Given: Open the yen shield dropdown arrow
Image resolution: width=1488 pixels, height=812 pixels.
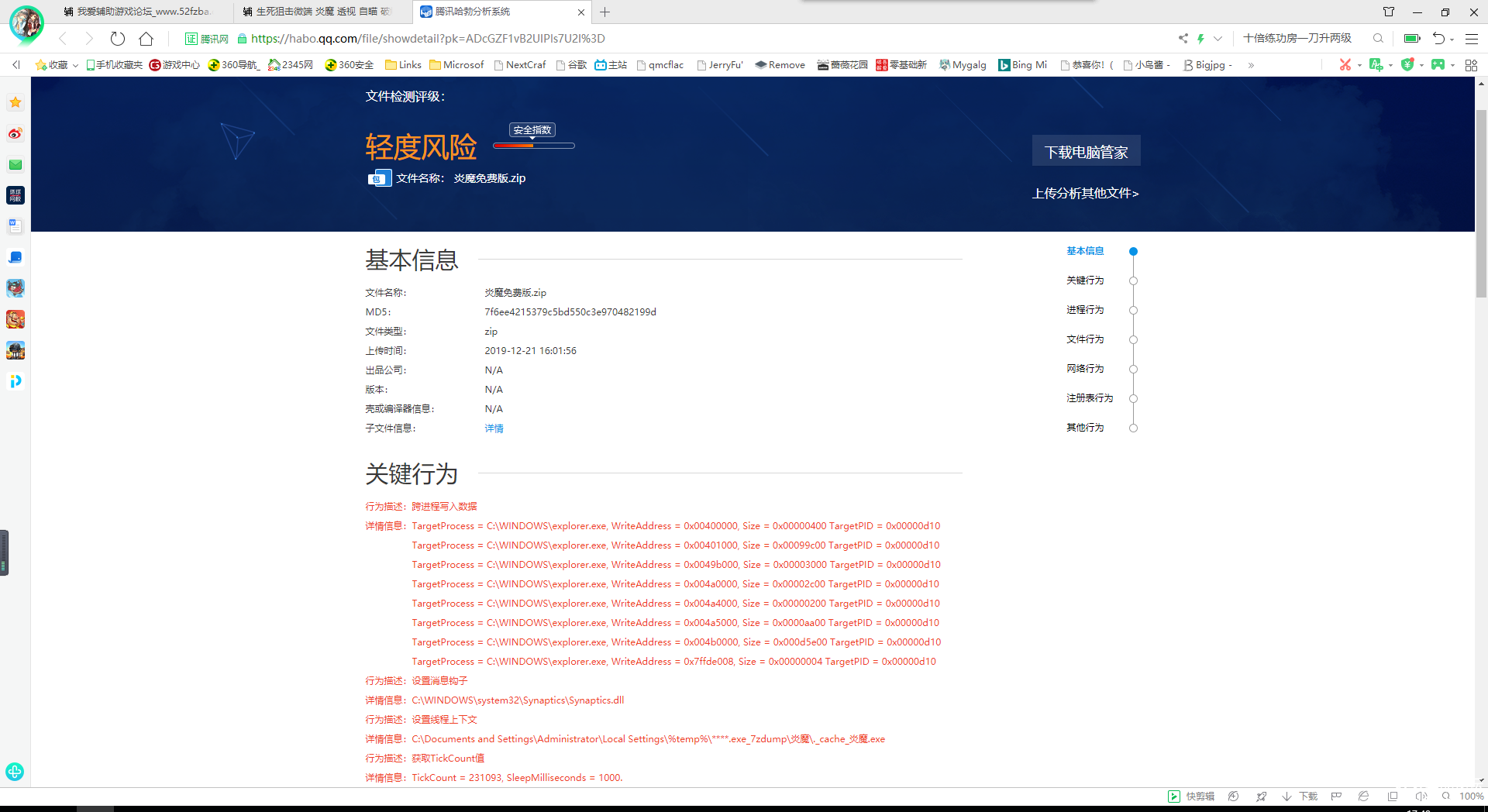Looking at the screenshot, I should [x=1421, y=66].
